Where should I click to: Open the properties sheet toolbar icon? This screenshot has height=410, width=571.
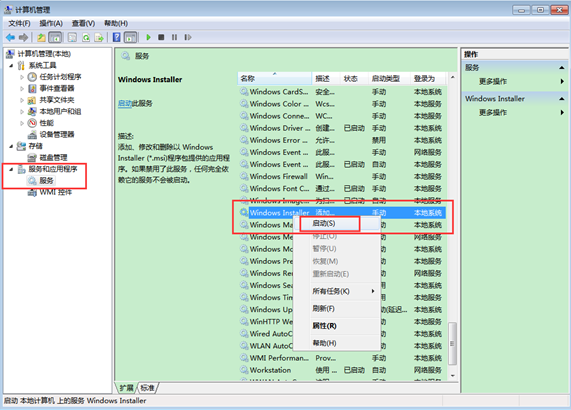[72, 37]
